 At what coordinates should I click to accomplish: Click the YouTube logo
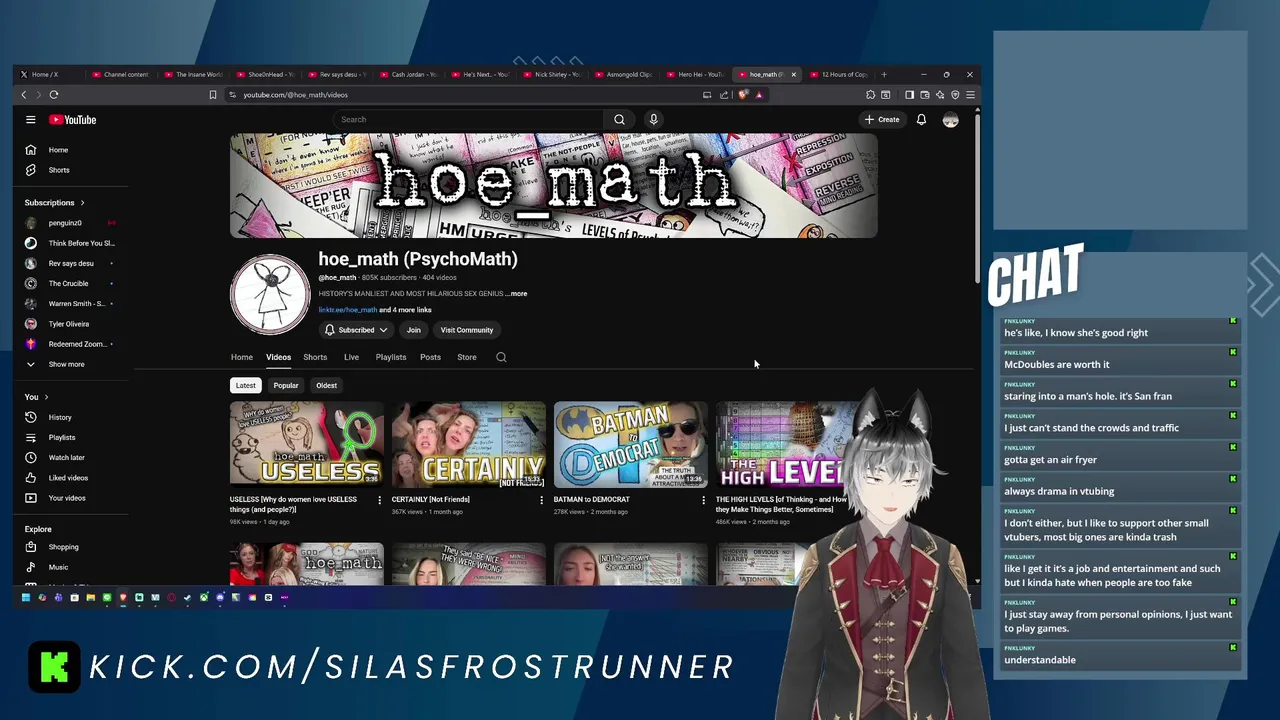click(73, 120)
